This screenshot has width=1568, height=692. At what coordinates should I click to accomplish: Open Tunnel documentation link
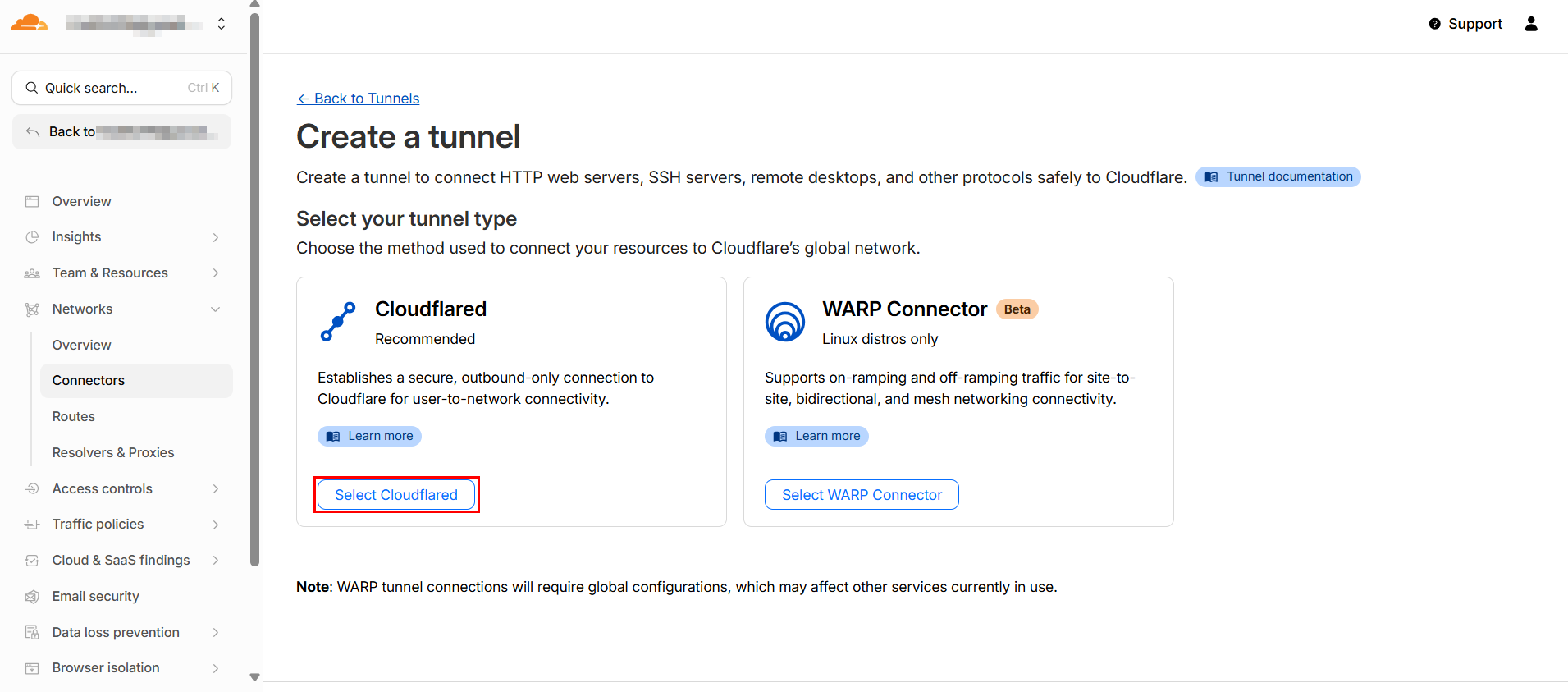click(x=1278, y=176)
